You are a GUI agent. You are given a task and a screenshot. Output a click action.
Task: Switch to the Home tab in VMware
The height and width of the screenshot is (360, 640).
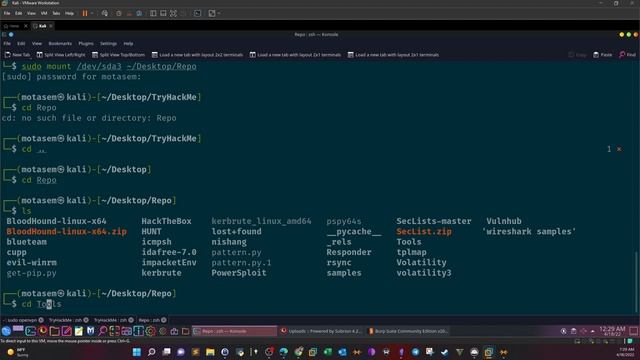[14, 26]
